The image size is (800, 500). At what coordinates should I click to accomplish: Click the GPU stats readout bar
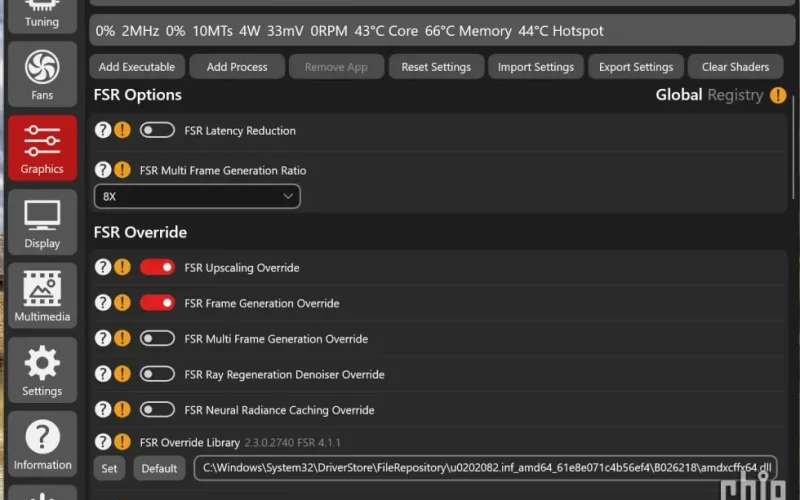click(442, 31)
